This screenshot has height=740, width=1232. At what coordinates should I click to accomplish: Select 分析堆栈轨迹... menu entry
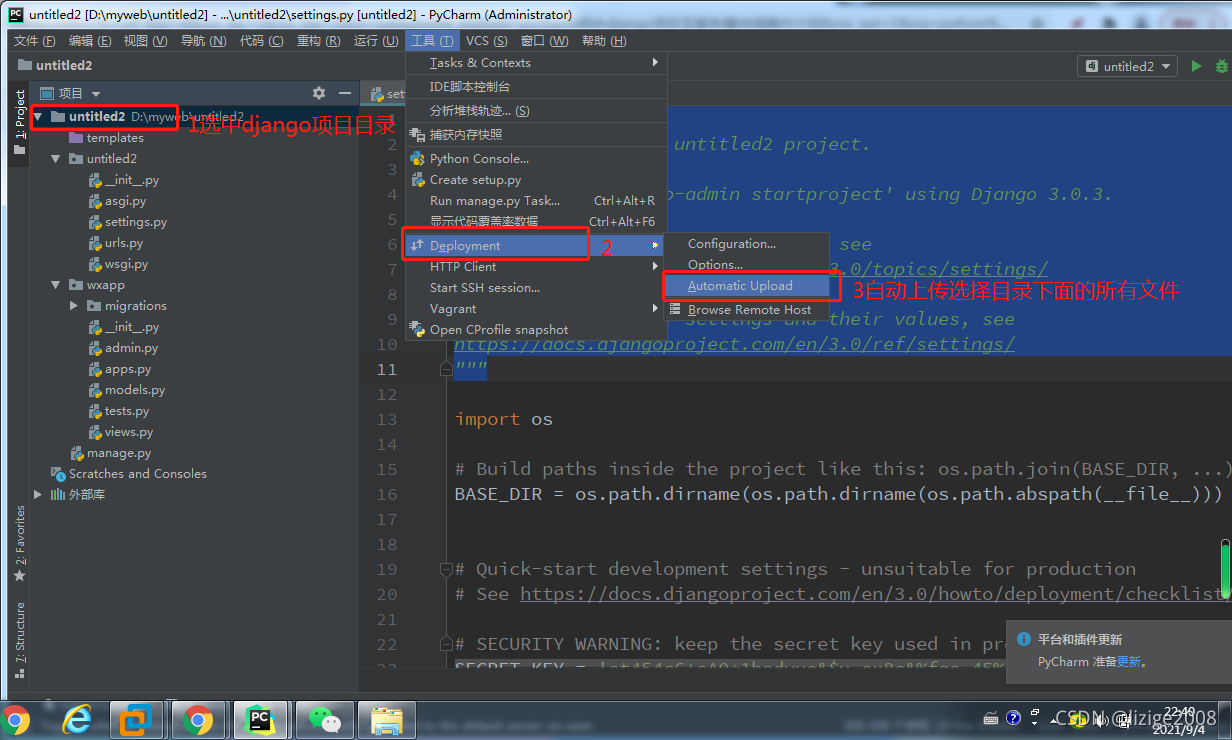click(535, 111)
